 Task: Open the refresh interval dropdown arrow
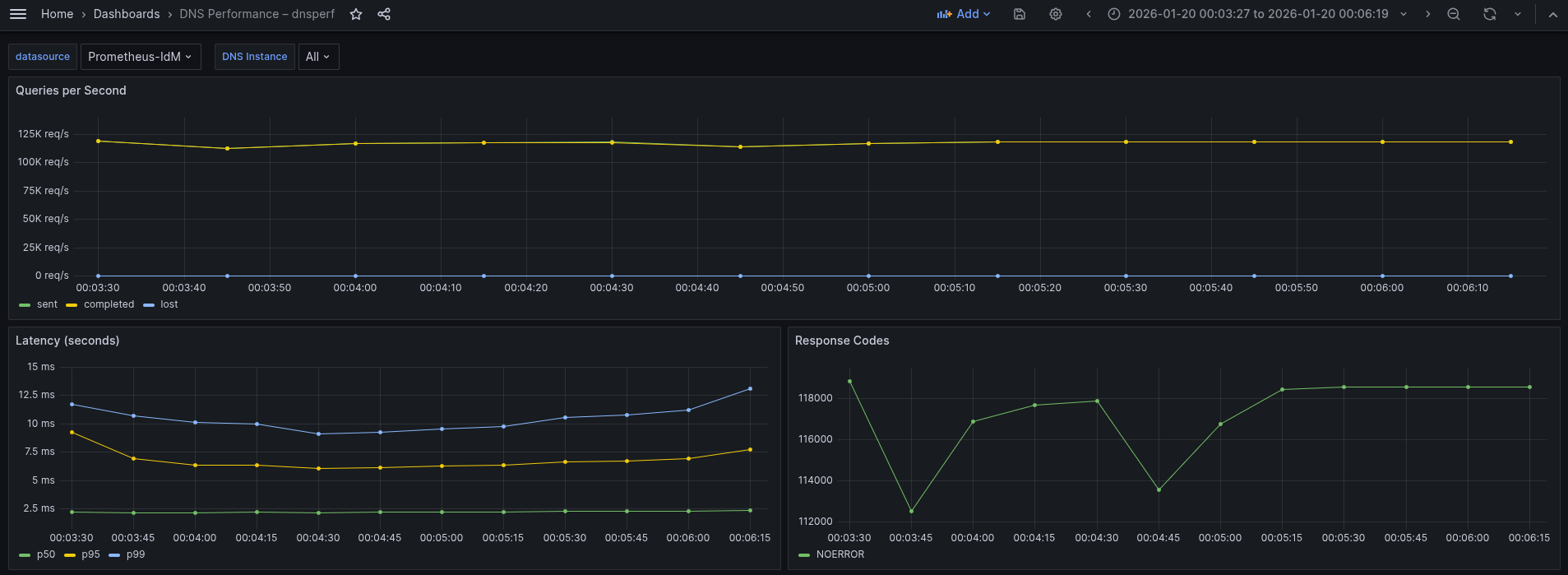tap(1518, 14)
